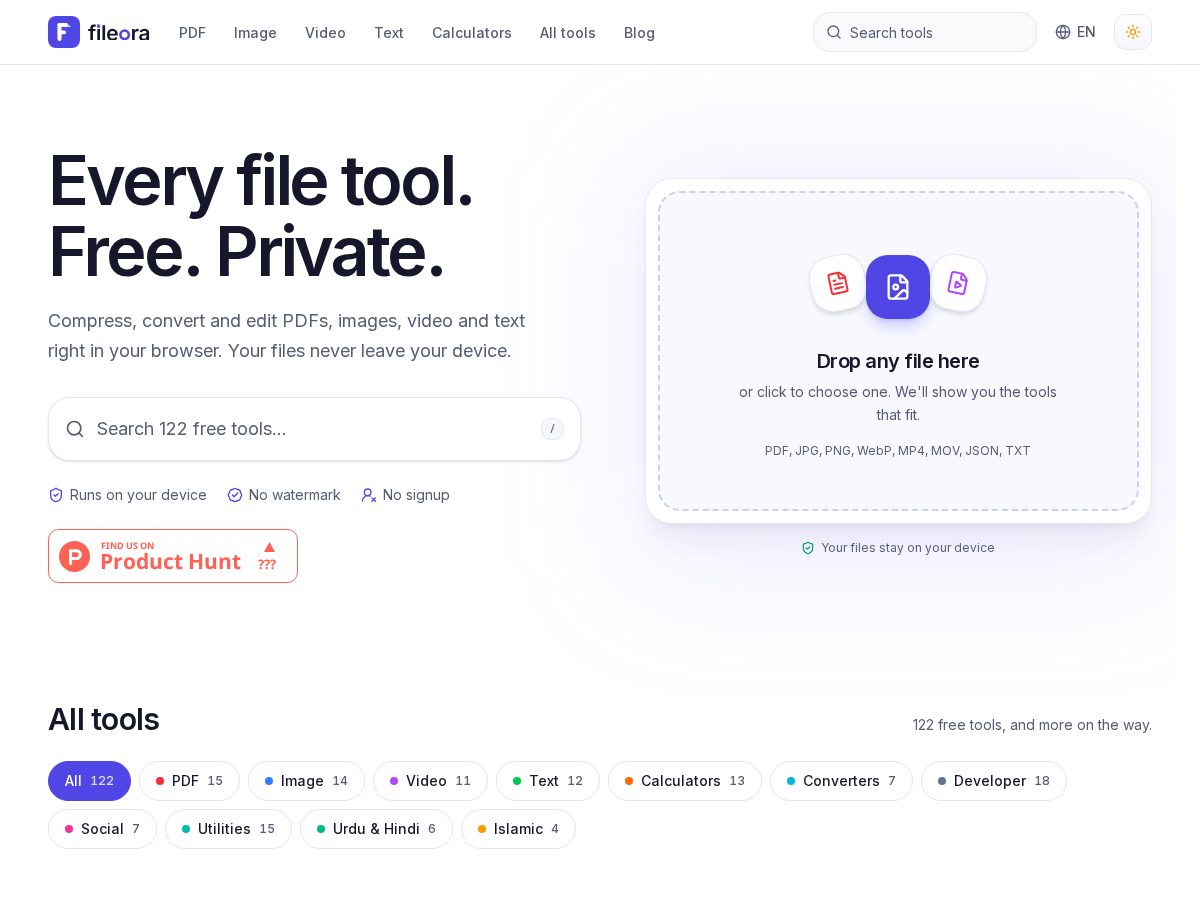Click the Product Hunt upvote triangle
The width and height of the screenshot is (1200, 900).
click(x=268, y=547)
